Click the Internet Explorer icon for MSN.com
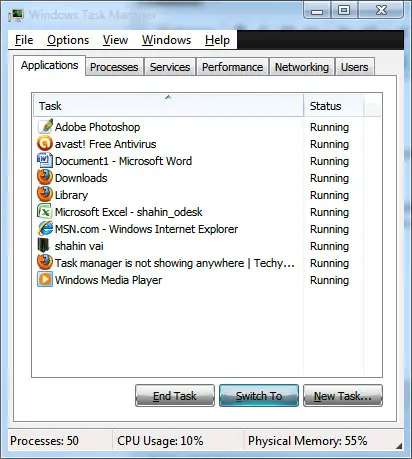The height and width of the screenshot is (459, 412). tap(45, 229)
